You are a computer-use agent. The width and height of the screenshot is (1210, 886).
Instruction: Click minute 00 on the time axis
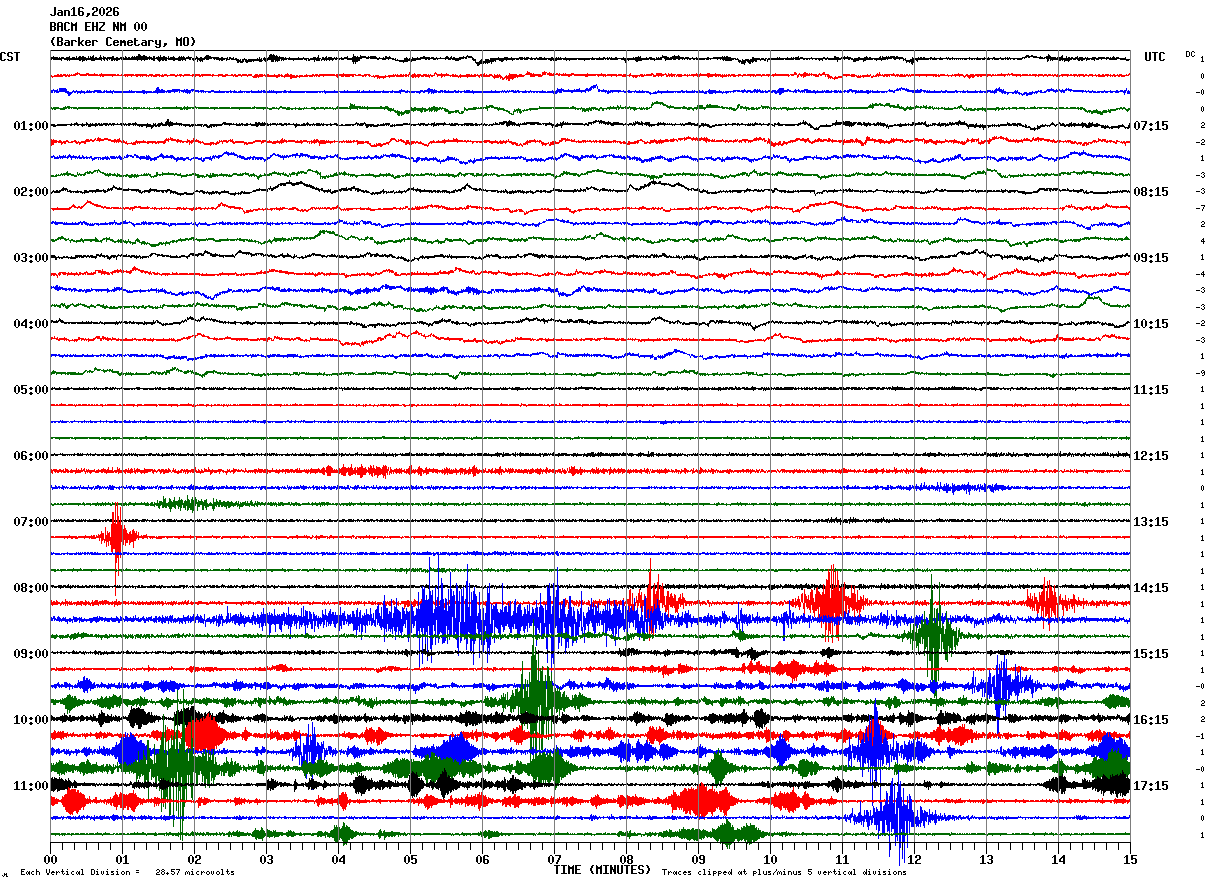coord(50,859)
